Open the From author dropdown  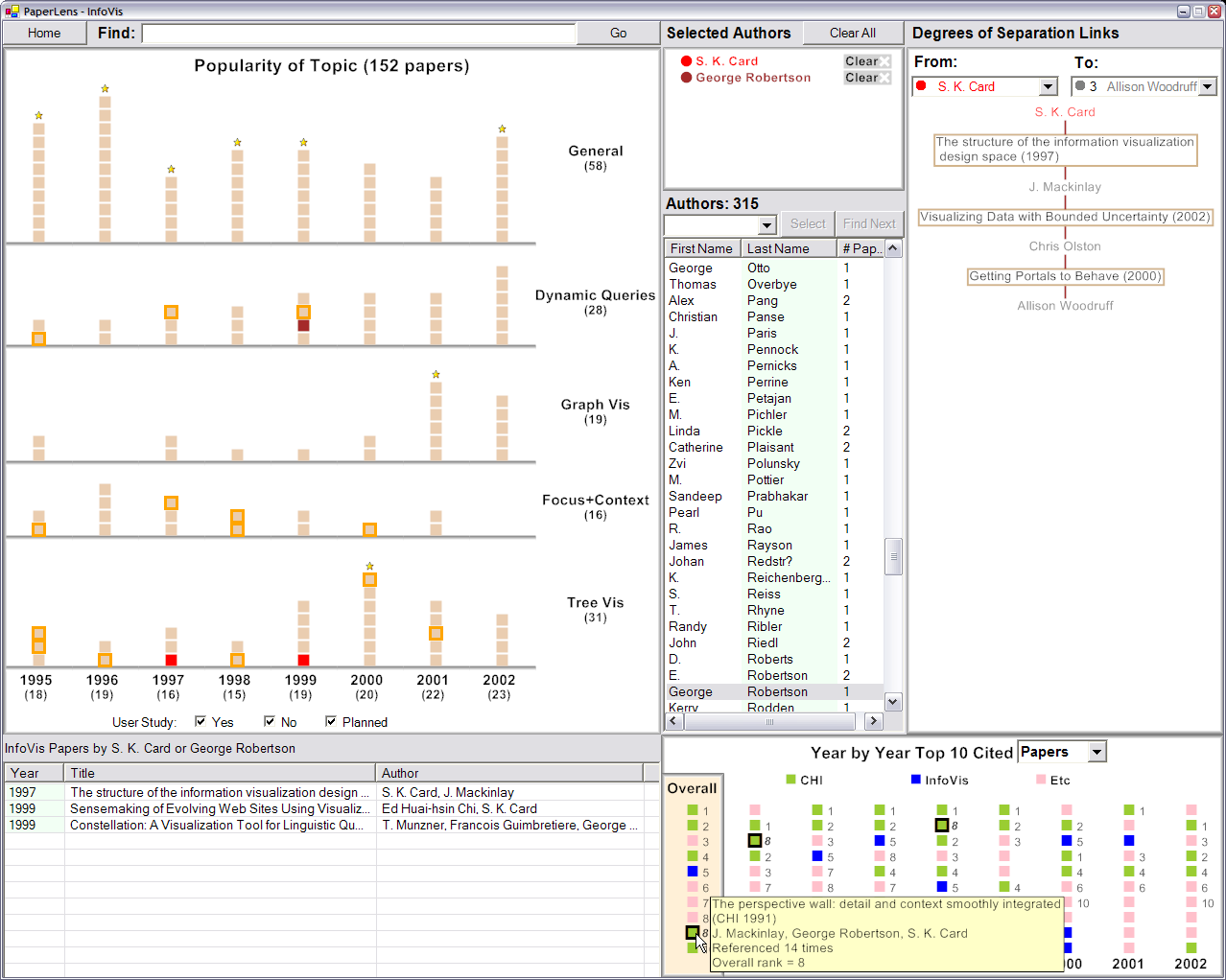point(1048,86)
